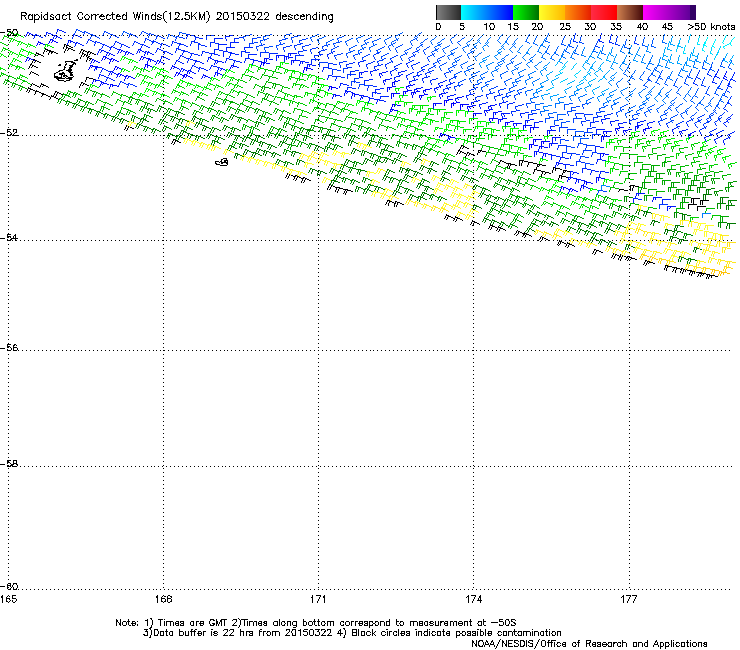Click the latitude label '-52'
Screen dimensions: 740x650
[9, 133]
